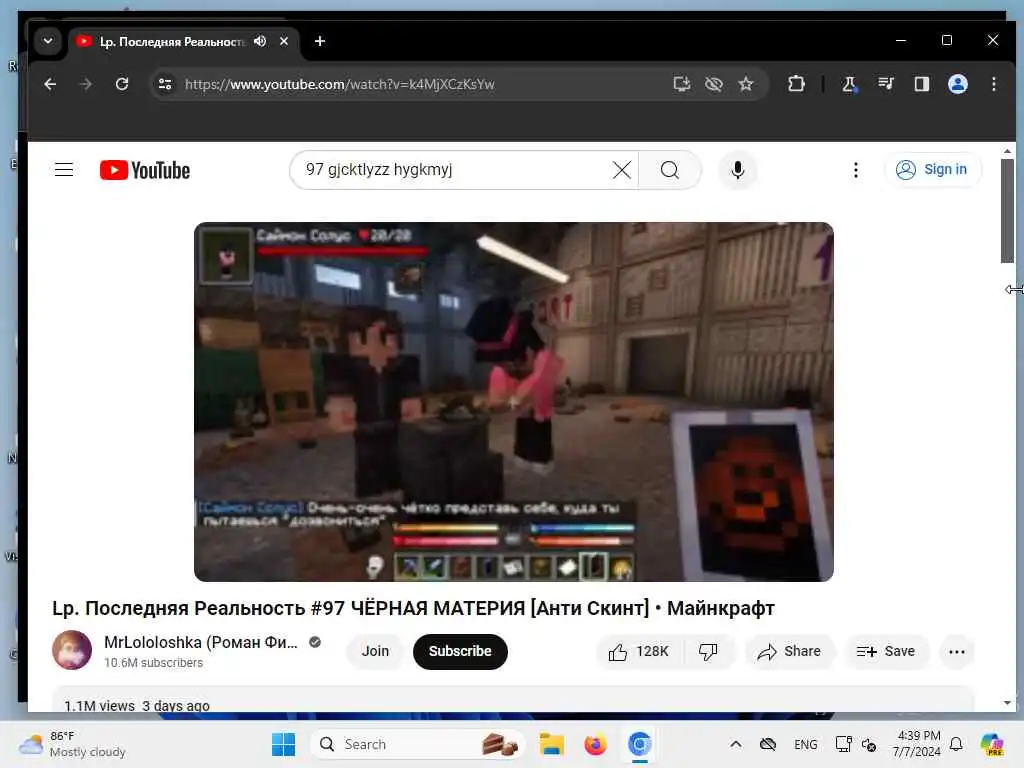Open MrLololoshka channel name link
The height and width of the screenshot is (768, 1024).
(200, 643)
